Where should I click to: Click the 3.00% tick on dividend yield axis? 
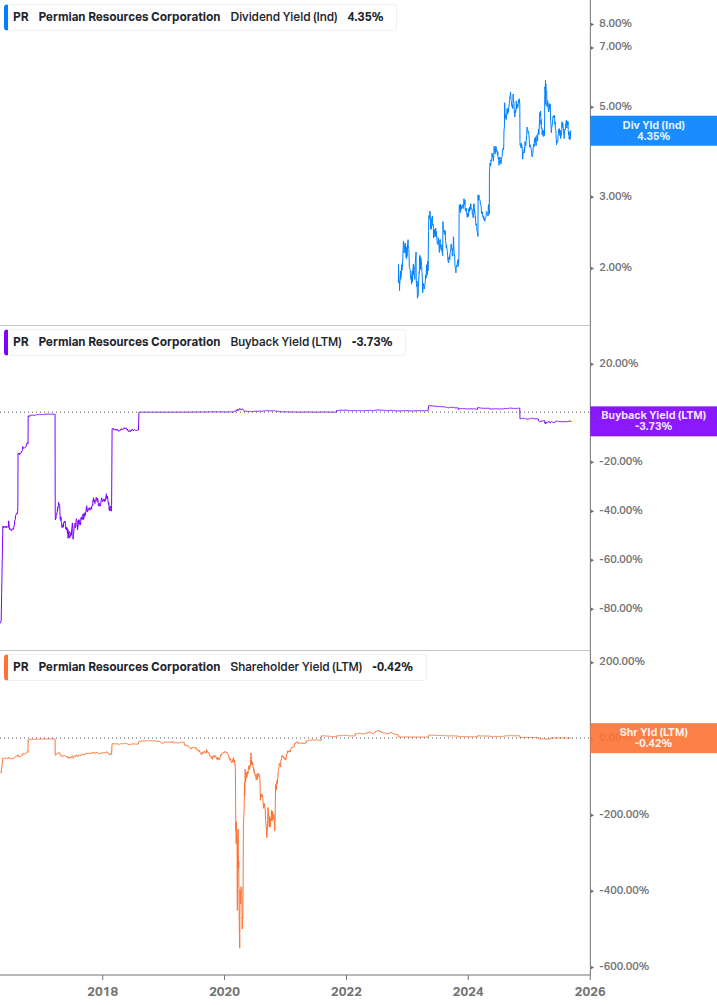coord(615,197)
